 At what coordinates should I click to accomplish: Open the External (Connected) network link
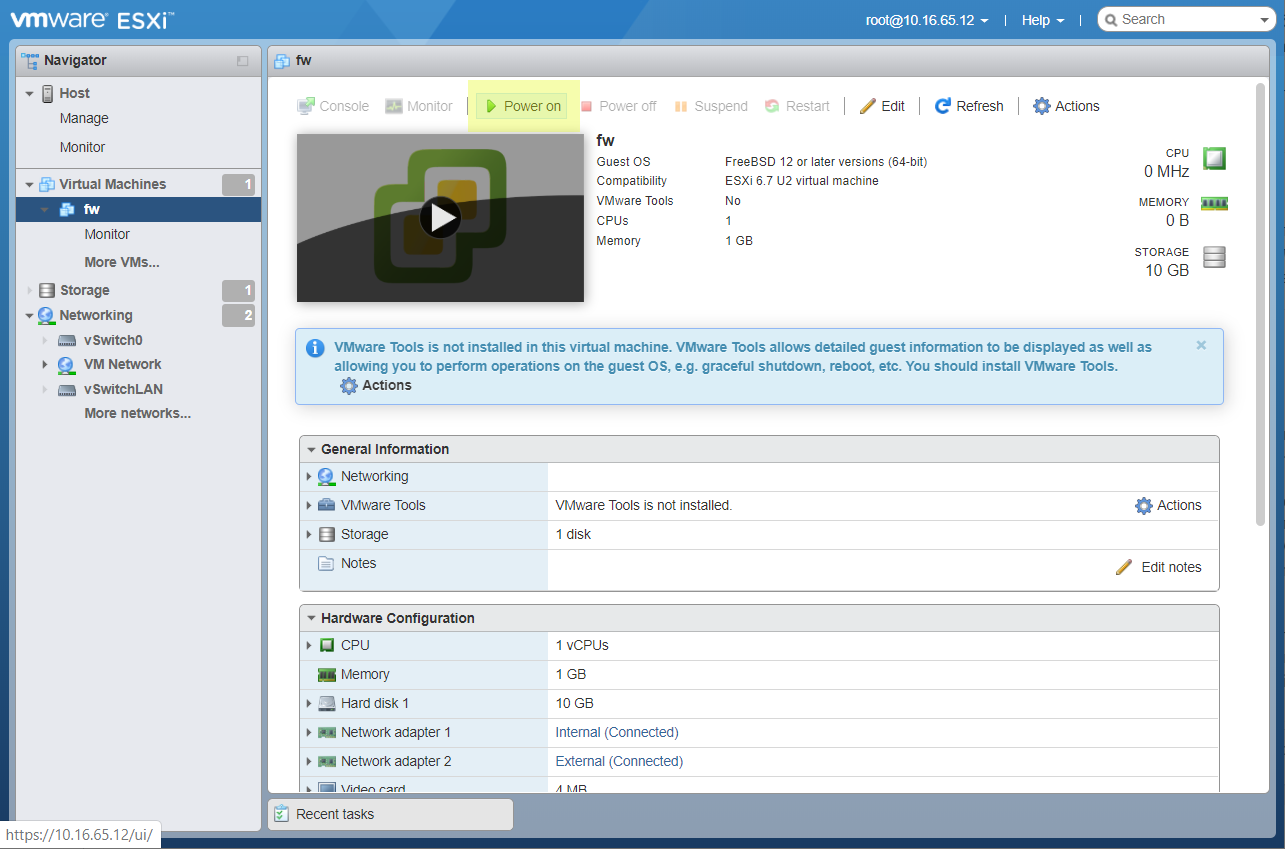coord(619,761)
